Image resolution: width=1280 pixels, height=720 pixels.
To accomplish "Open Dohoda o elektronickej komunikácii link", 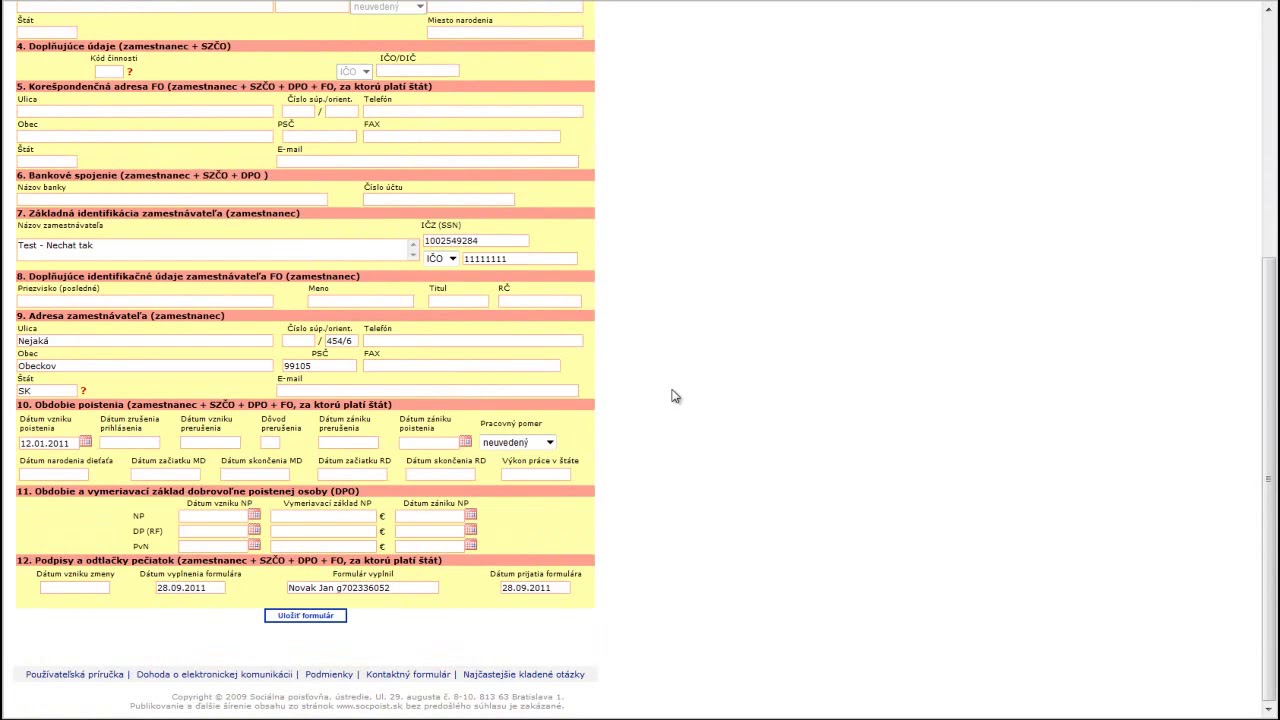I will point(214,674).
